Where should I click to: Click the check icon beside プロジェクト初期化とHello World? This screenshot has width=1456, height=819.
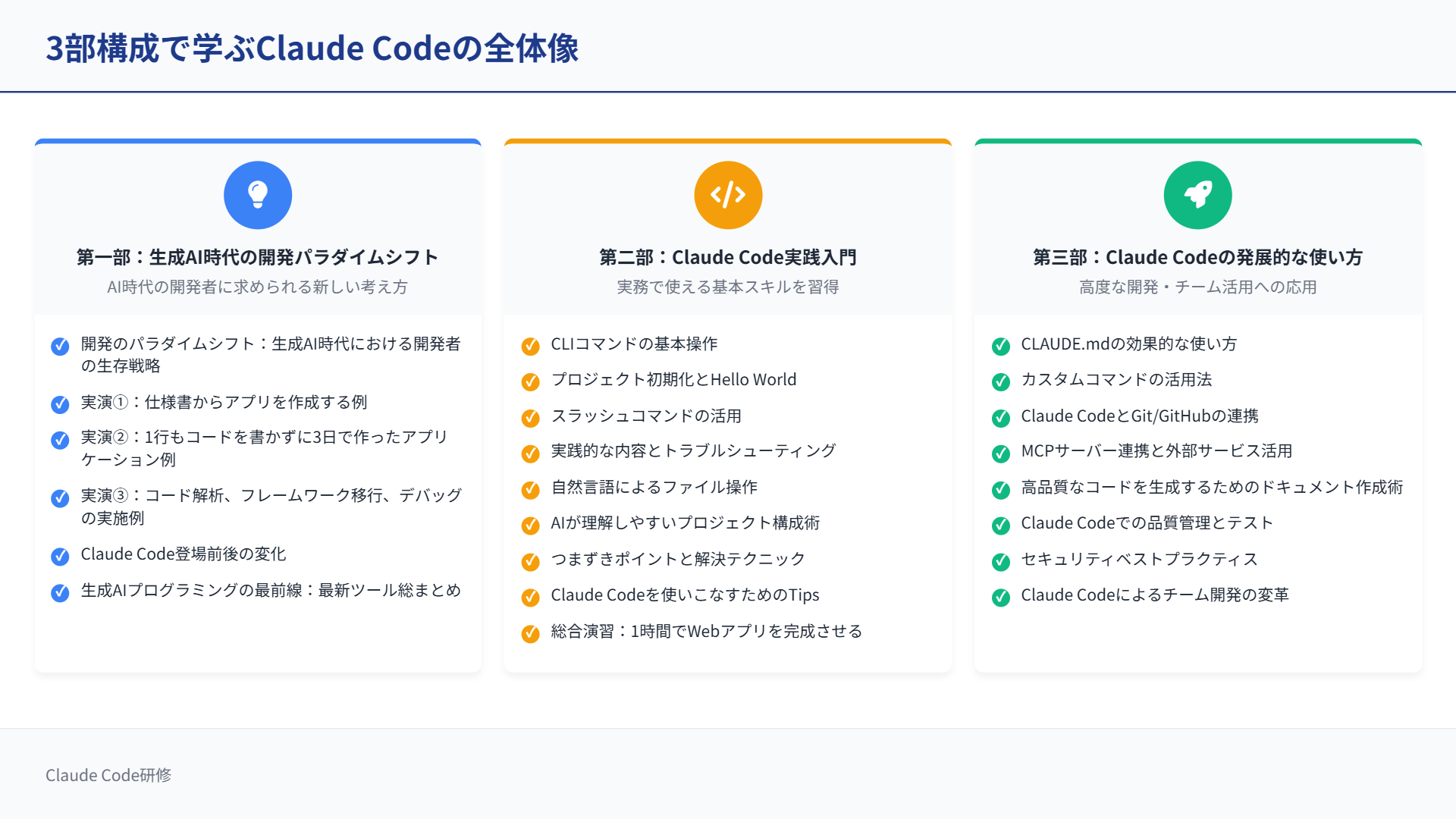coord(531,382)
